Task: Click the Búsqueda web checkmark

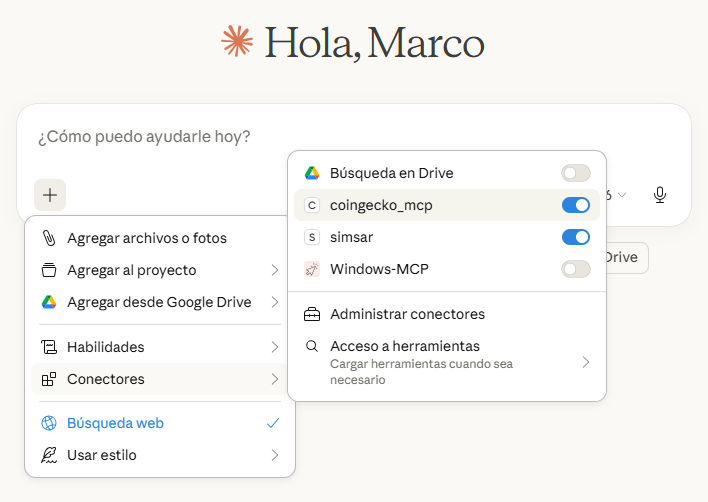Action: tap(273, 423)
